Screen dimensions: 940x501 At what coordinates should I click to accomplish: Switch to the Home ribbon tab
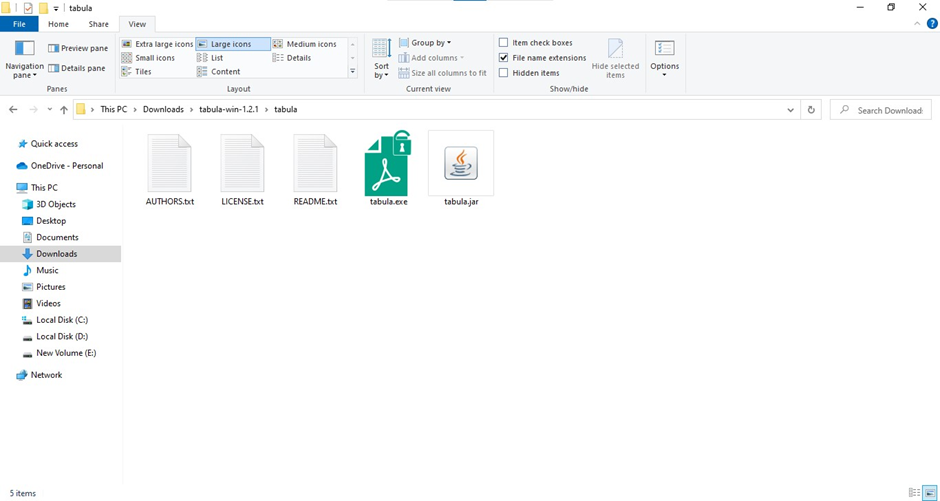[58, 24]
